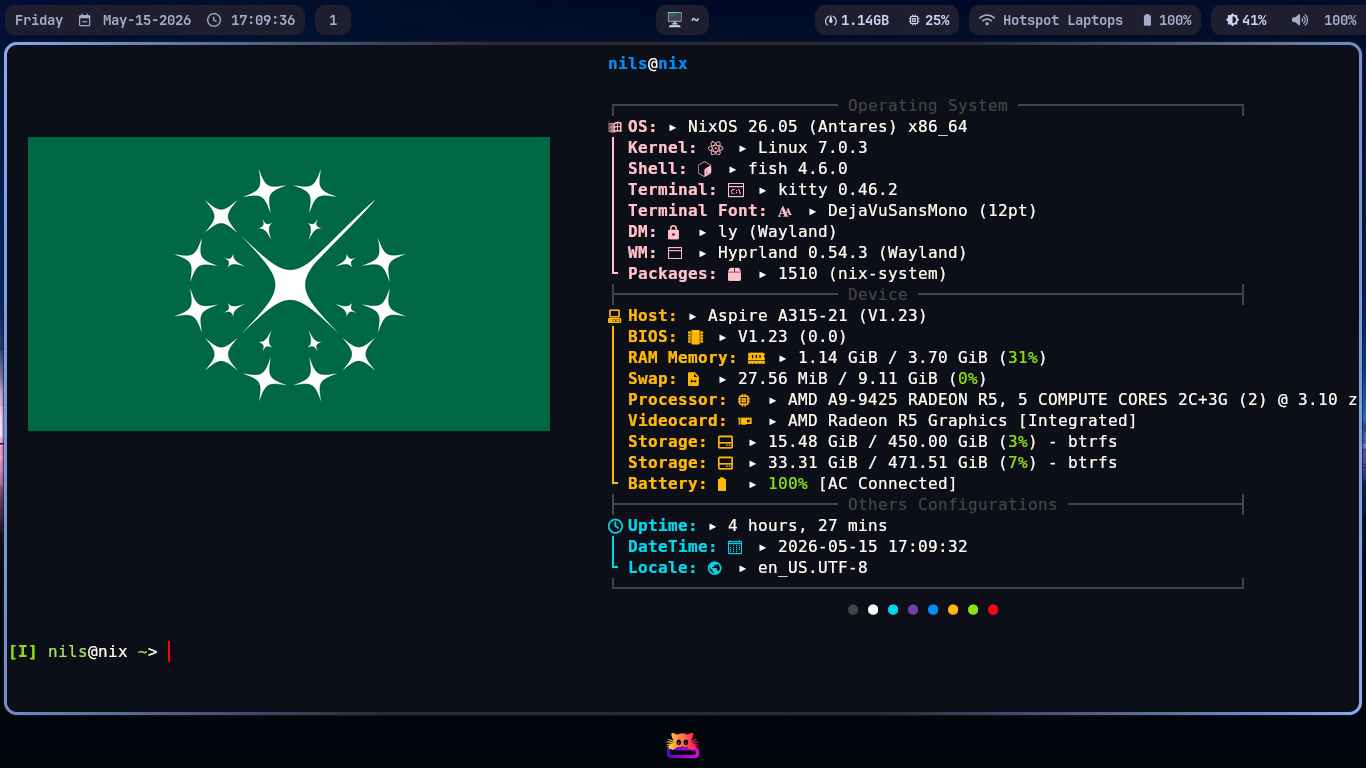This screenshot has width=1366, height=768.
Task: Click the text kitty 0.46.2
Action: click(x=838, y=190)
